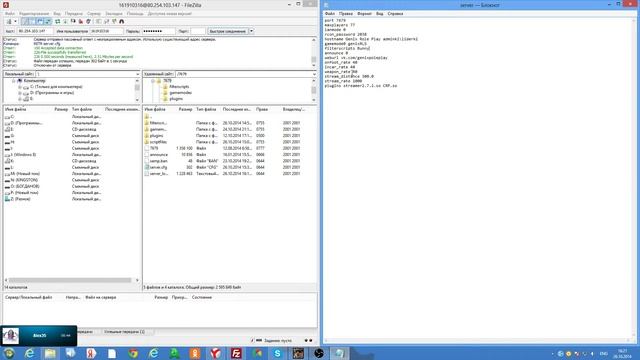Image resolution: width=640 pixels, height=360 pixels.
Task: Toggle the synchronized browsing icon
Action: click(x=114, y=21)
